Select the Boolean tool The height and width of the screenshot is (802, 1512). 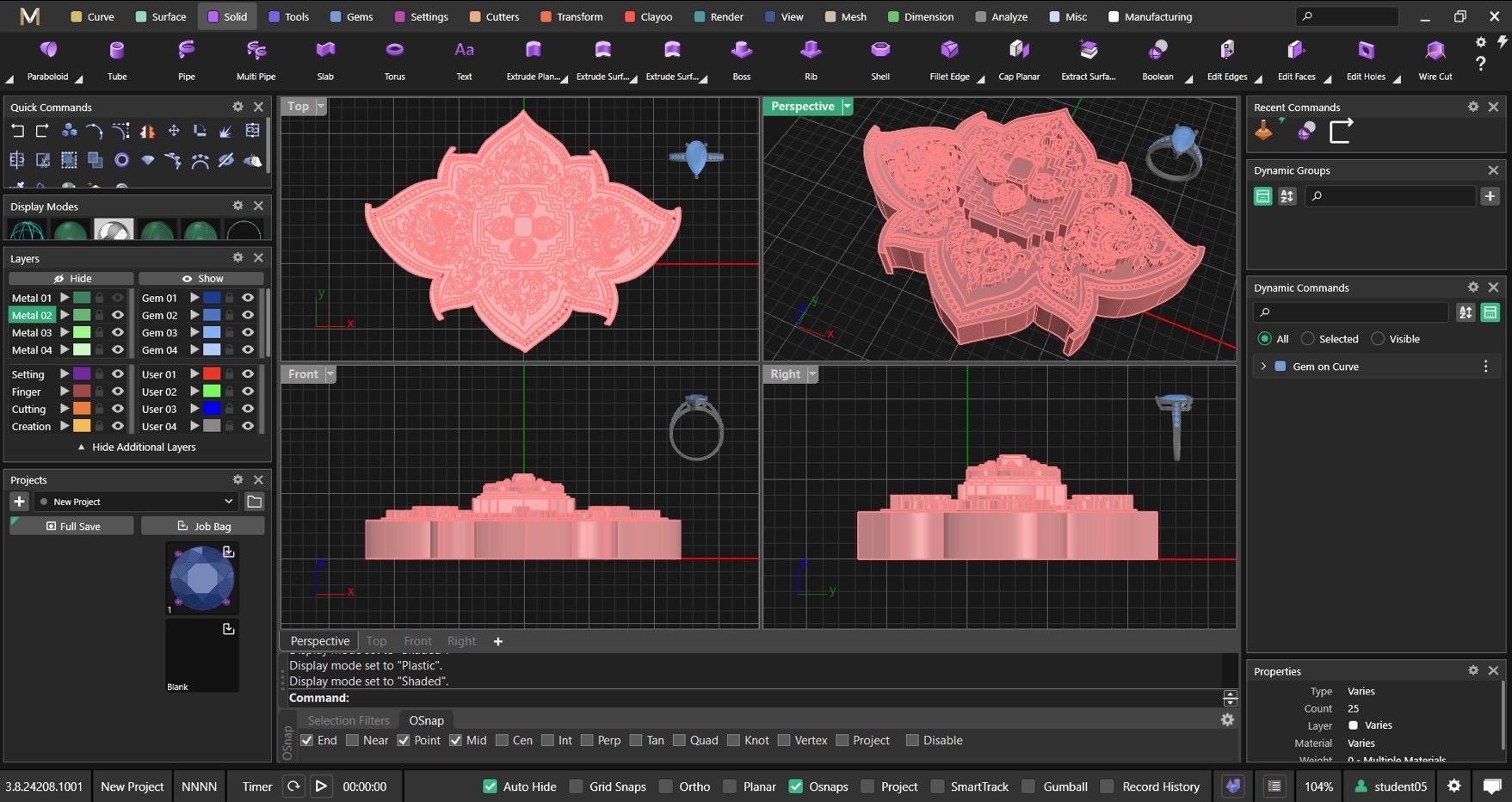point(1158,59)
